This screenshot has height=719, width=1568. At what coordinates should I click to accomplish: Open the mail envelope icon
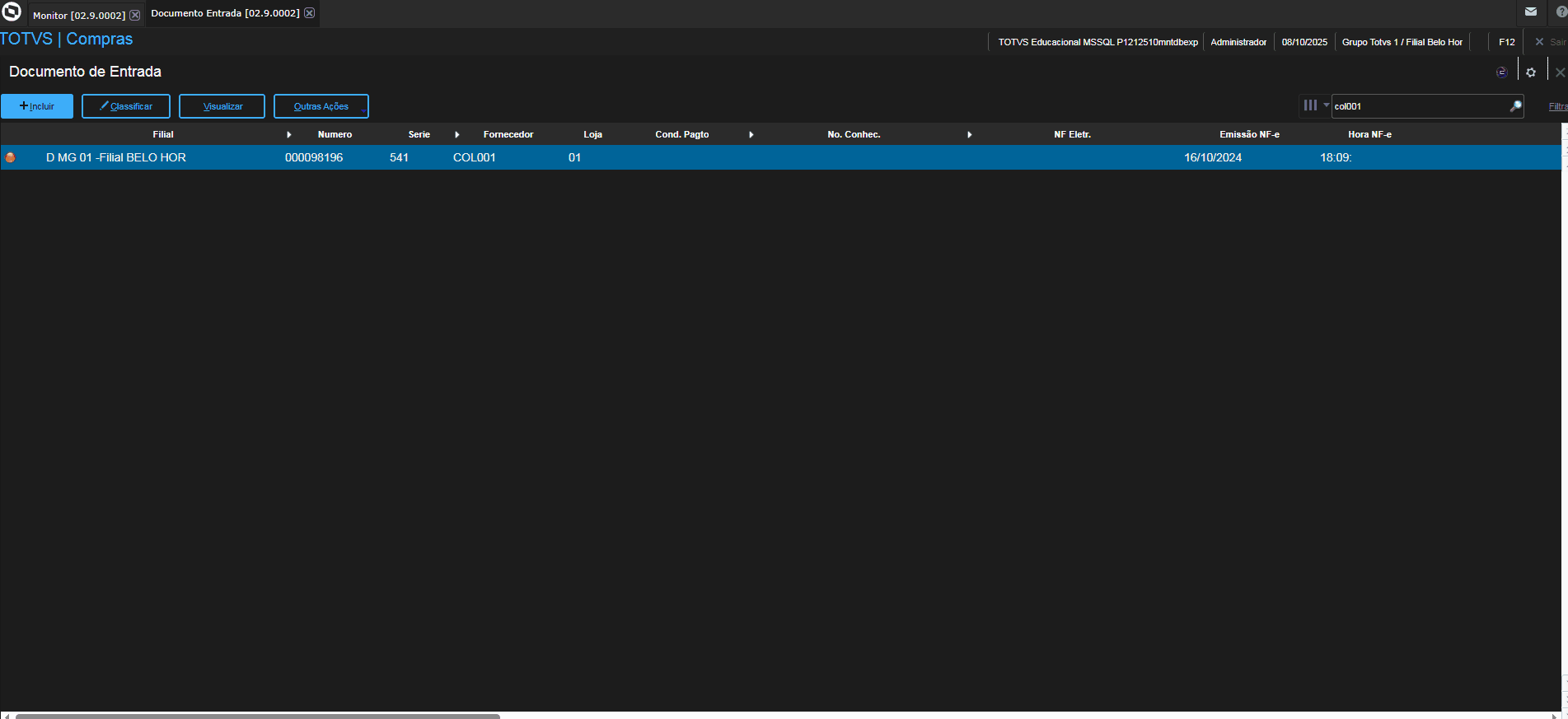coord(1531,12)
